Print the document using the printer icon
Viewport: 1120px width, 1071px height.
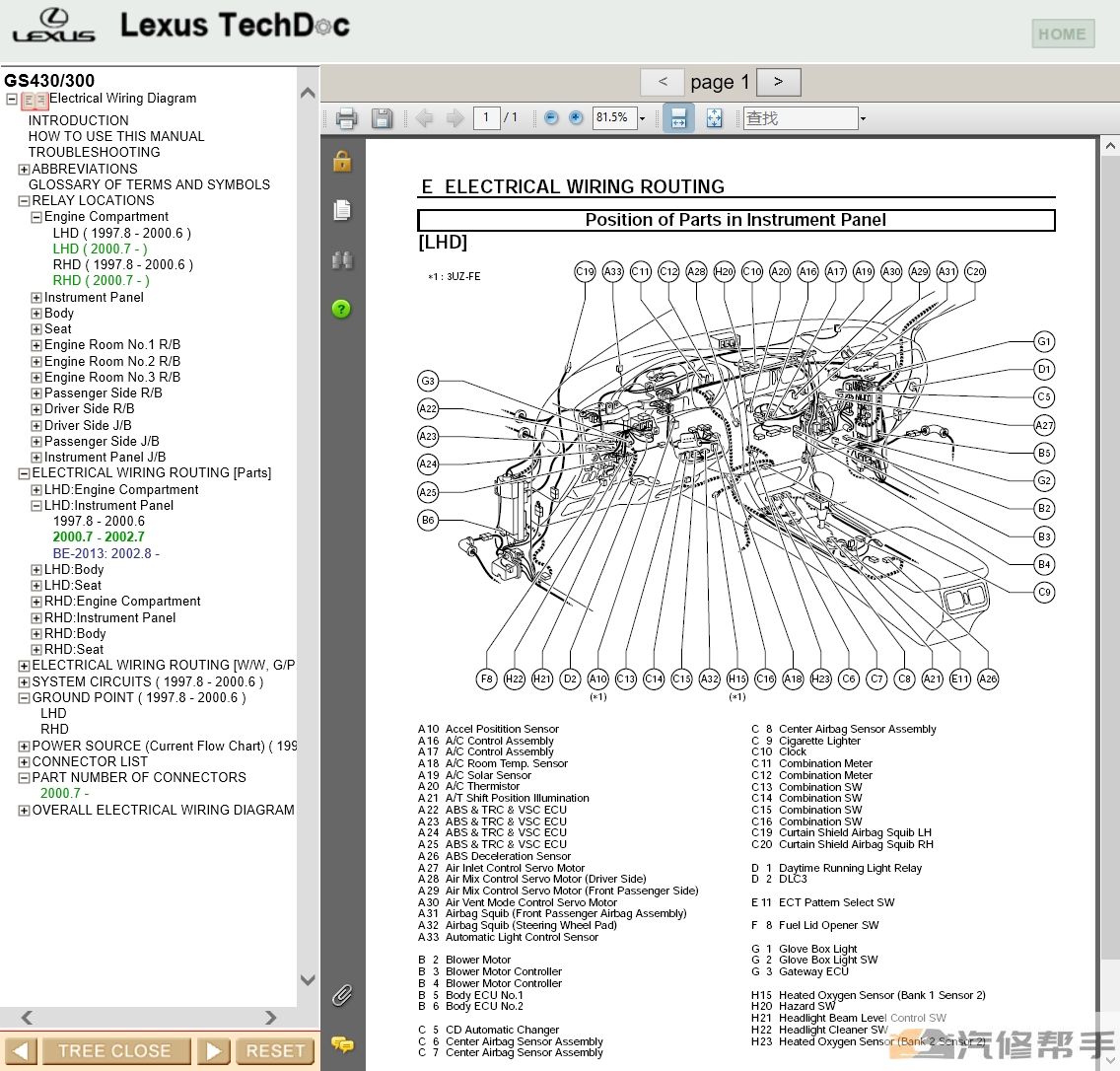click(x=346, y=118)
